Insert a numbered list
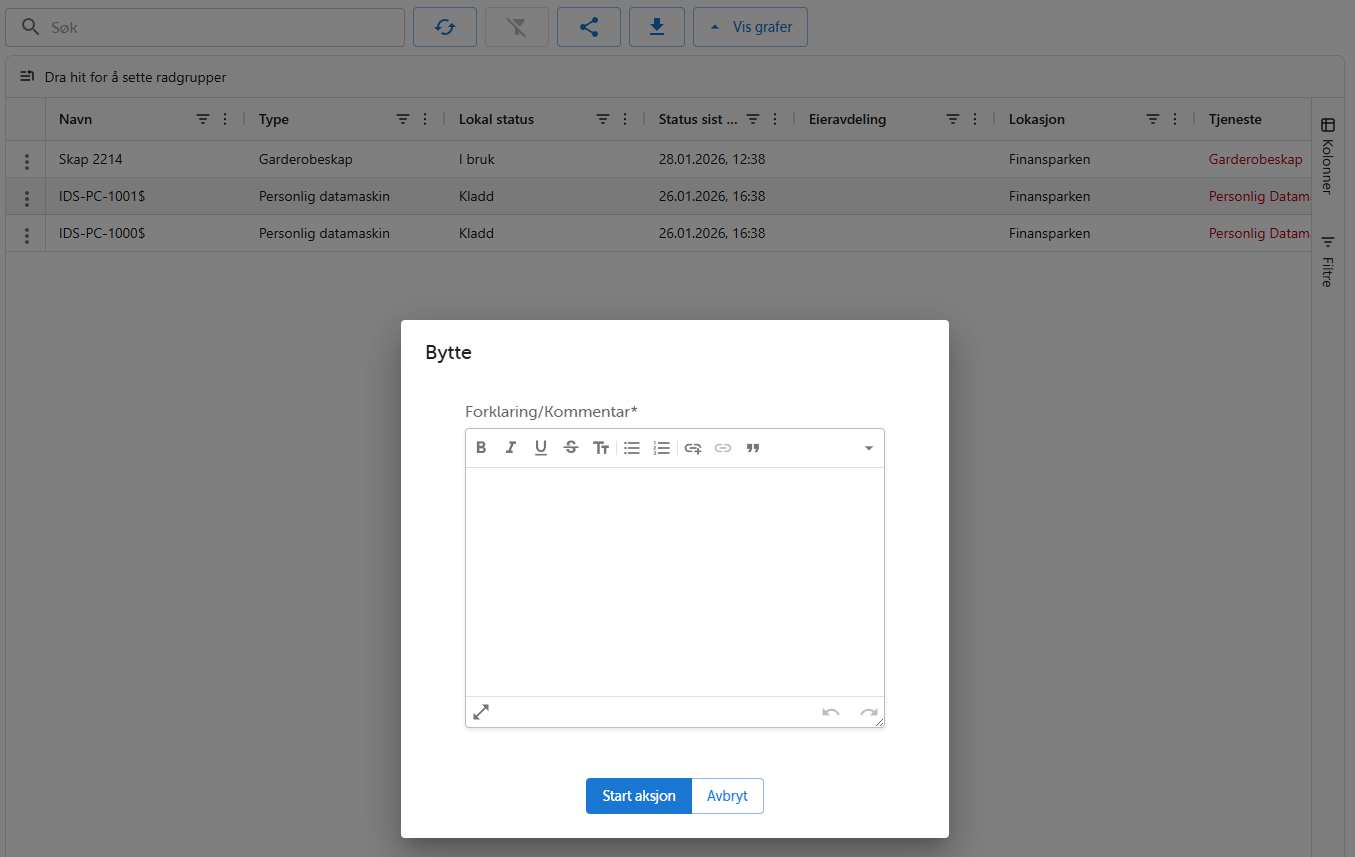The image size is (1355, 857). click(661, 448)
